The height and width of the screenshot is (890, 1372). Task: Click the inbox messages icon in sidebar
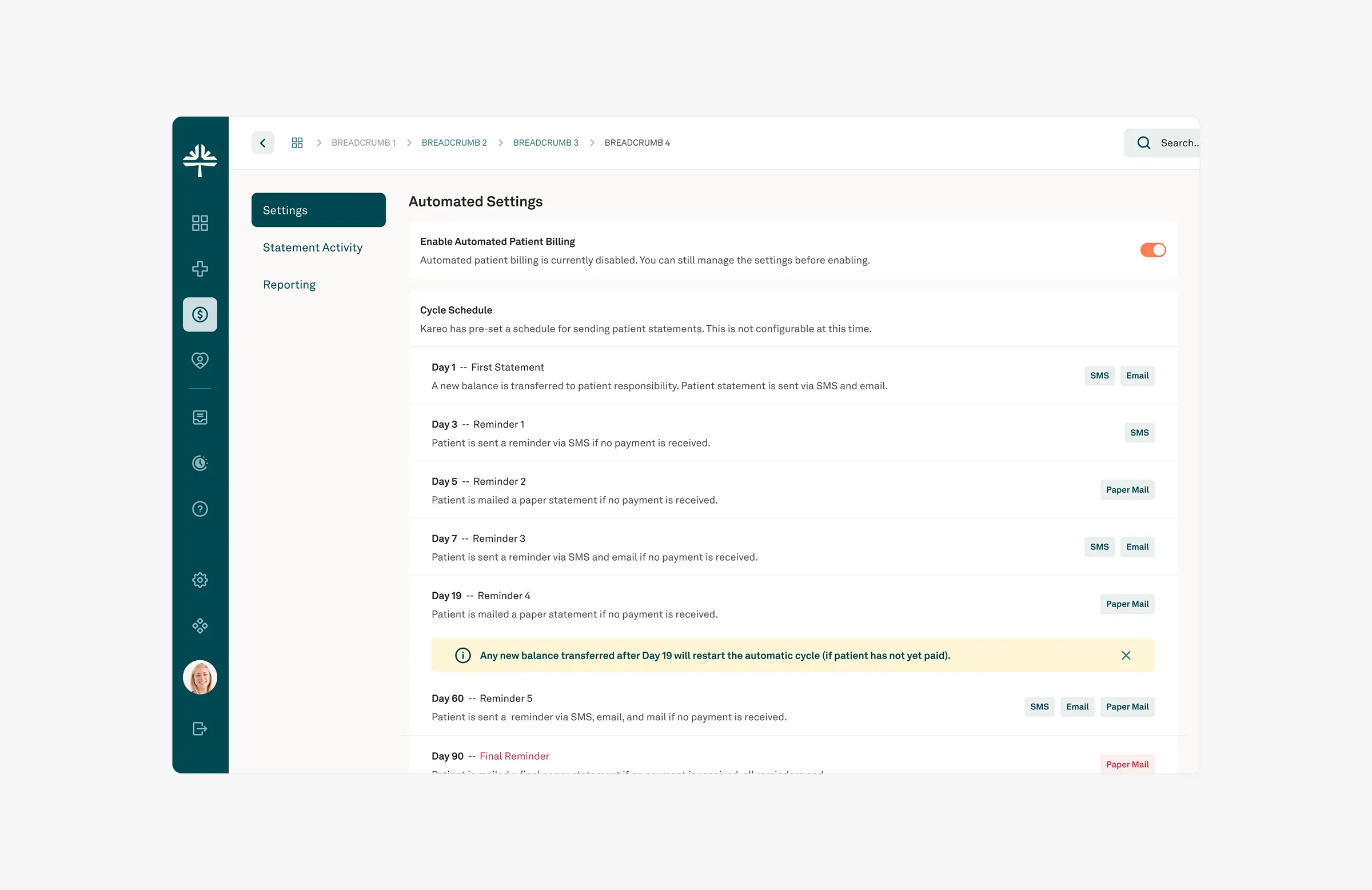(x=200, y=417)
